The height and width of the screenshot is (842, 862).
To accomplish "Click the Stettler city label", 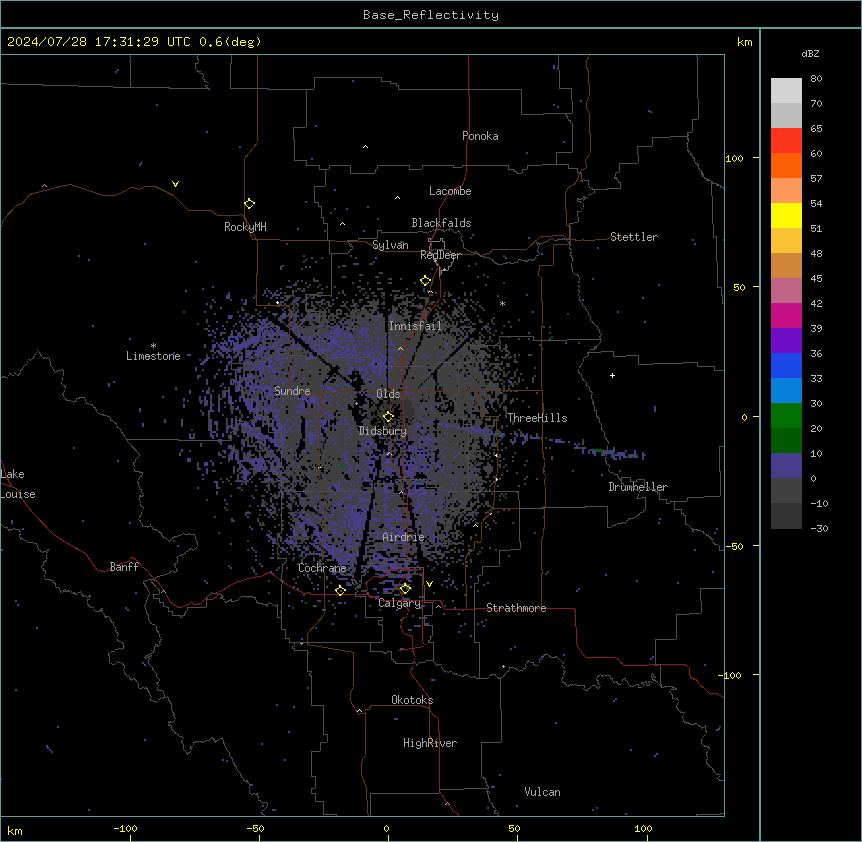I will 634,237.
